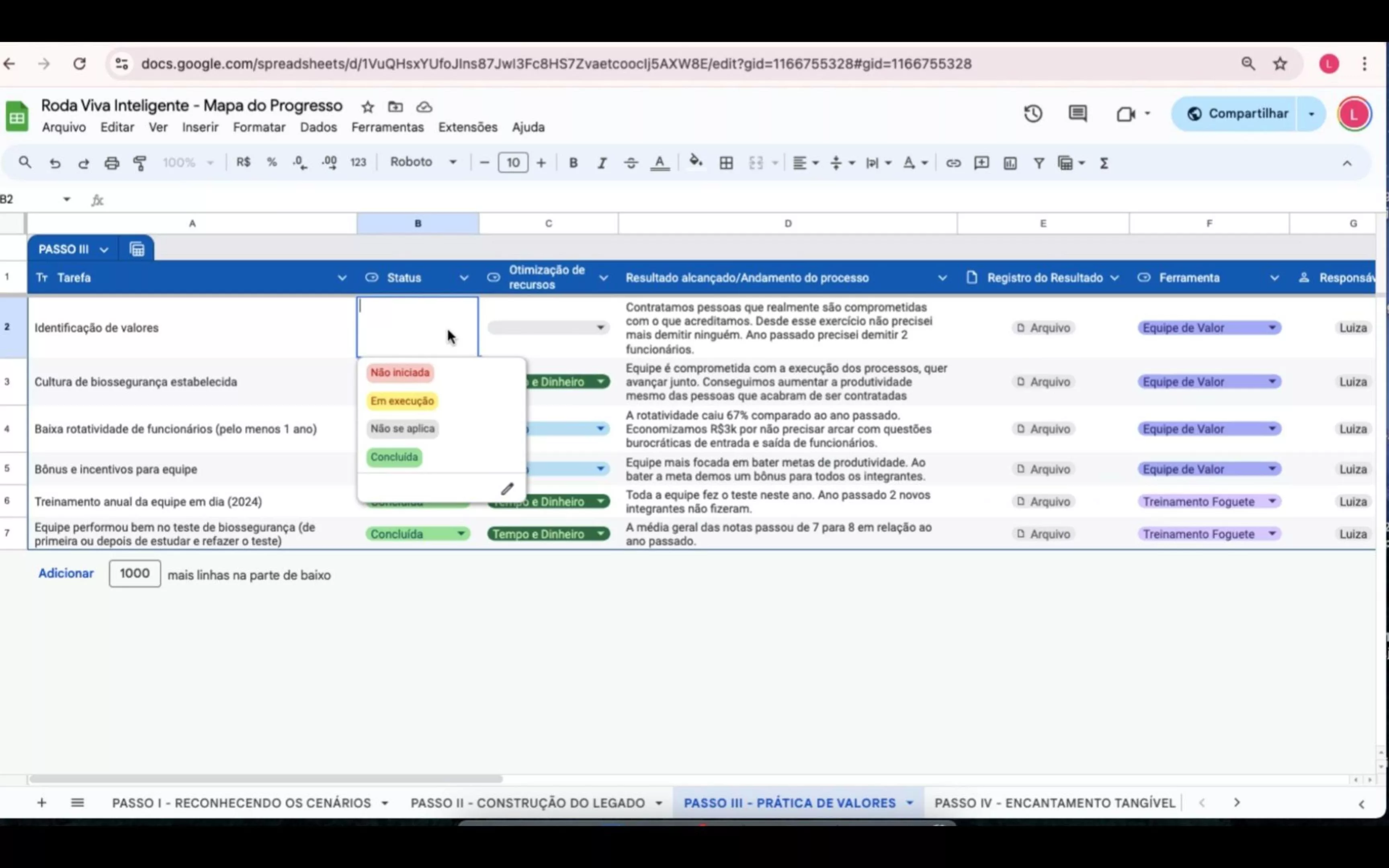Click the print icon in toolbar
Viewport: 1389px width, 868px height.
pos(111,163)
